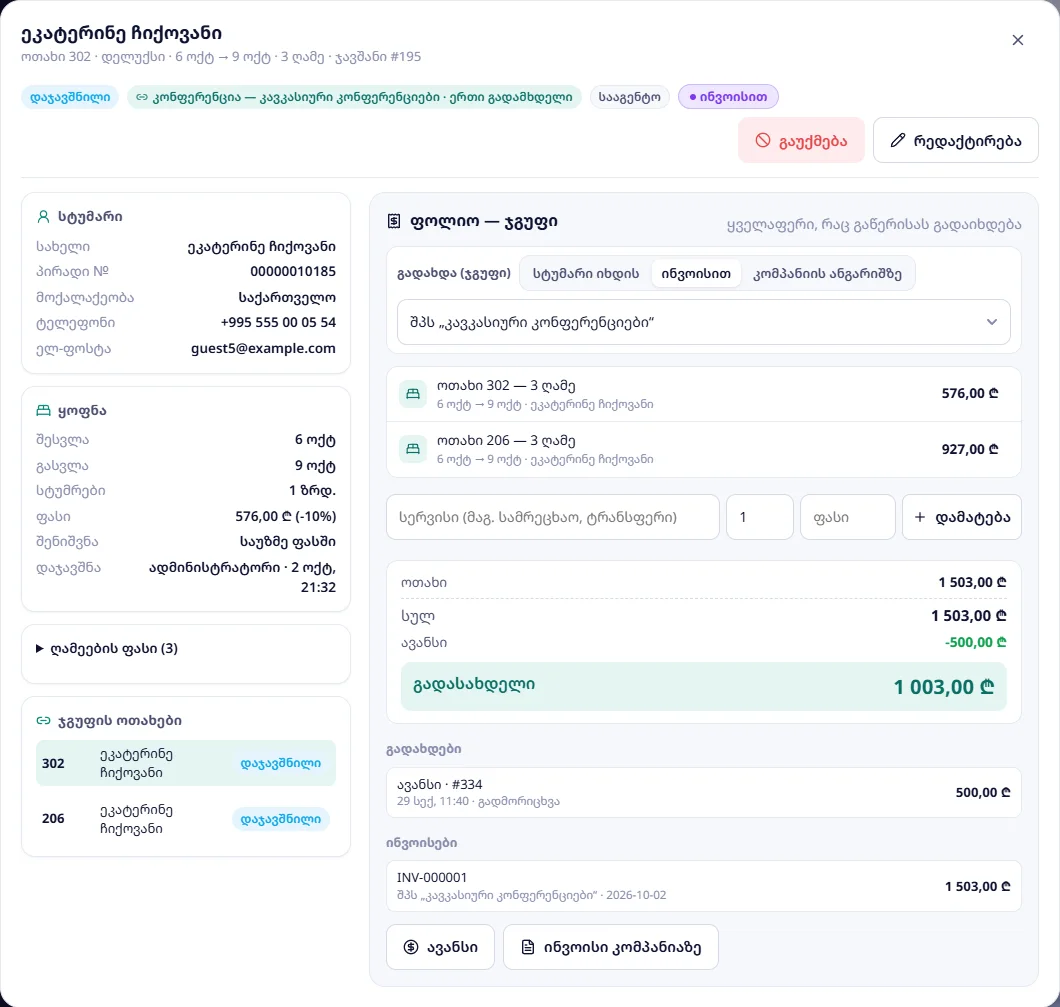Click the document icon on ინვოისი კომპანიაზე
Image resolution: width=1060 pixels, height=1007 pixels.
point(528,948)
